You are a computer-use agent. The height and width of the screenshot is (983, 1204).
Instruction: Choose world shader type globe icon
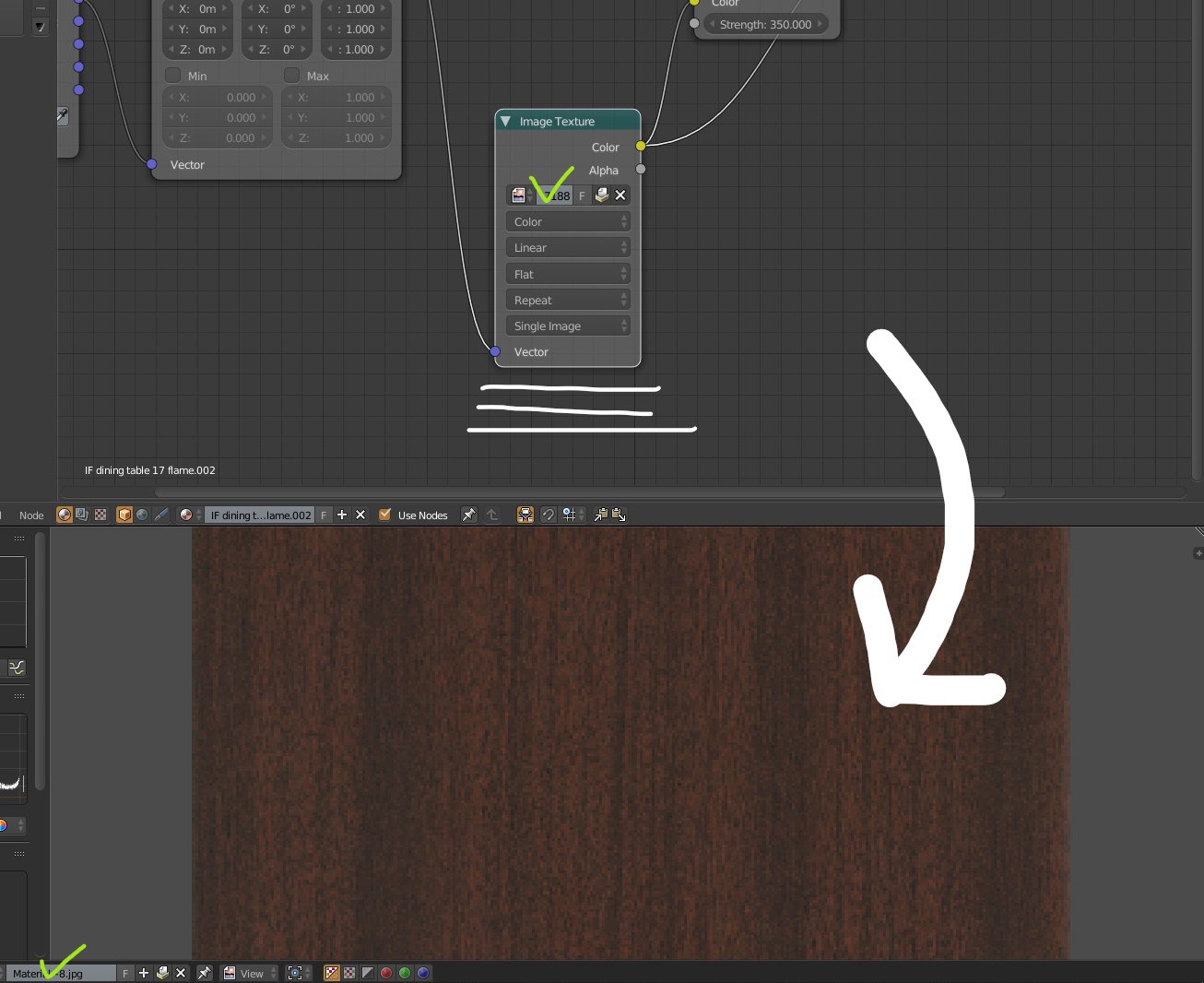coord(142,515)
